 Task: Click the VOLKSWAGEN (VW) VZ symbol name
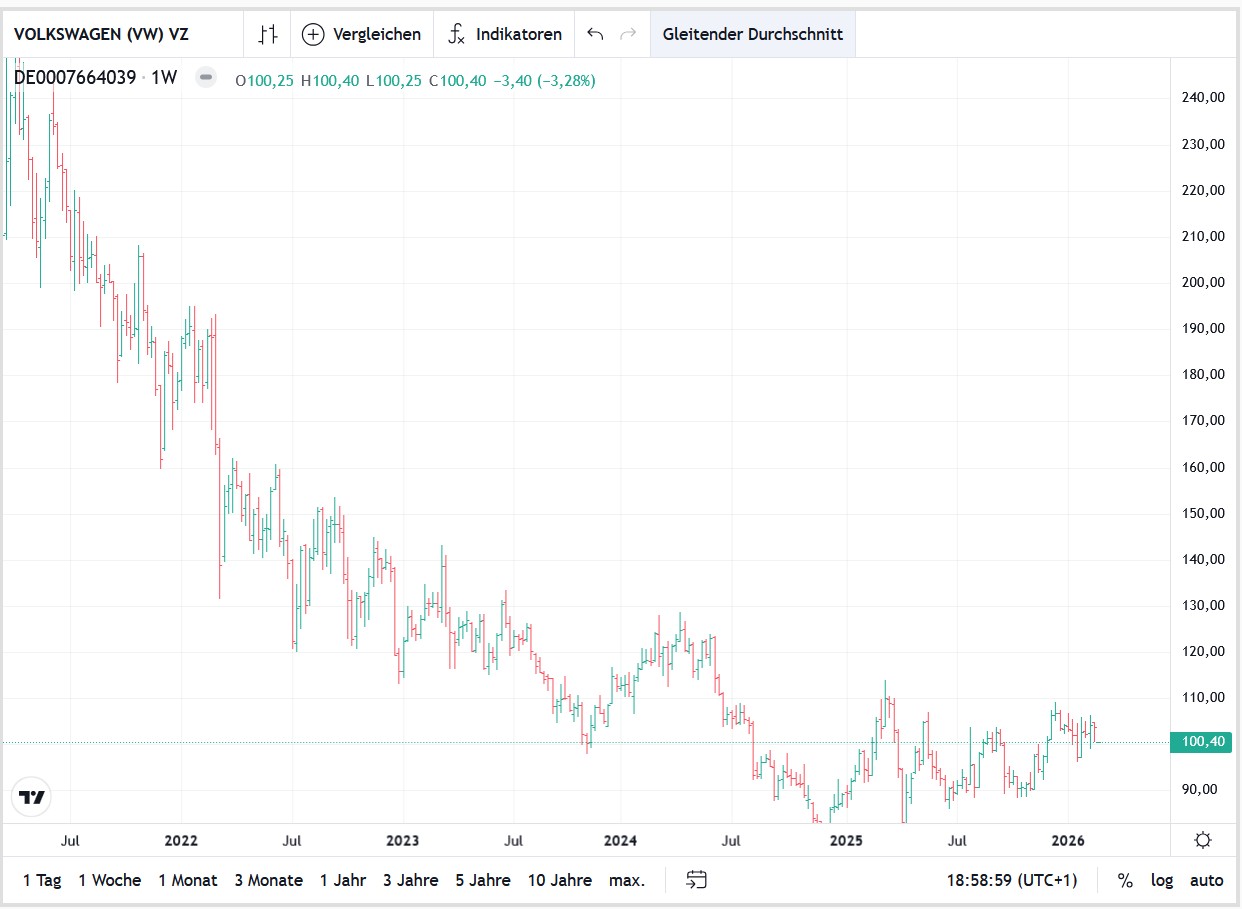point(101,34)
